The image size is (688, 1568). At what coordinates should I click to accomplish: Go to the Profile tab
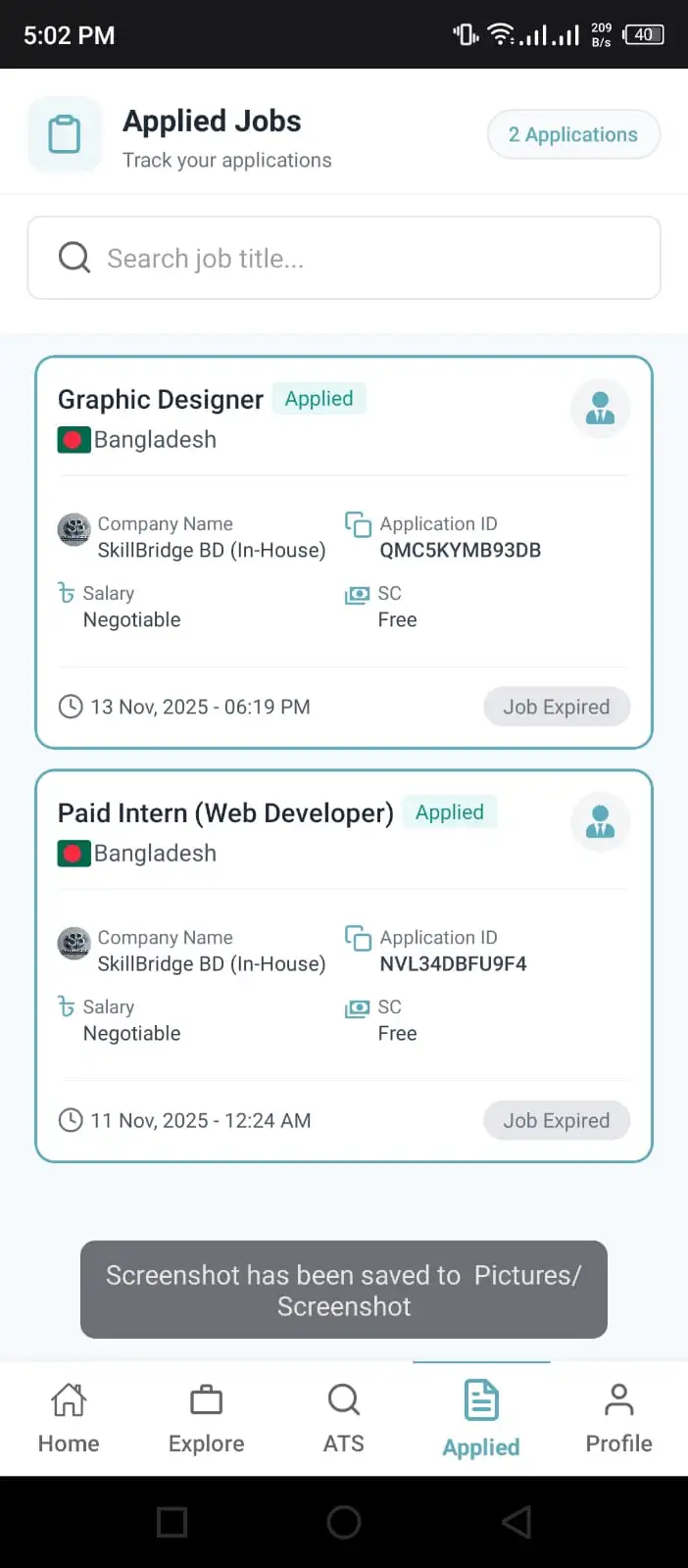(618, 1417)
